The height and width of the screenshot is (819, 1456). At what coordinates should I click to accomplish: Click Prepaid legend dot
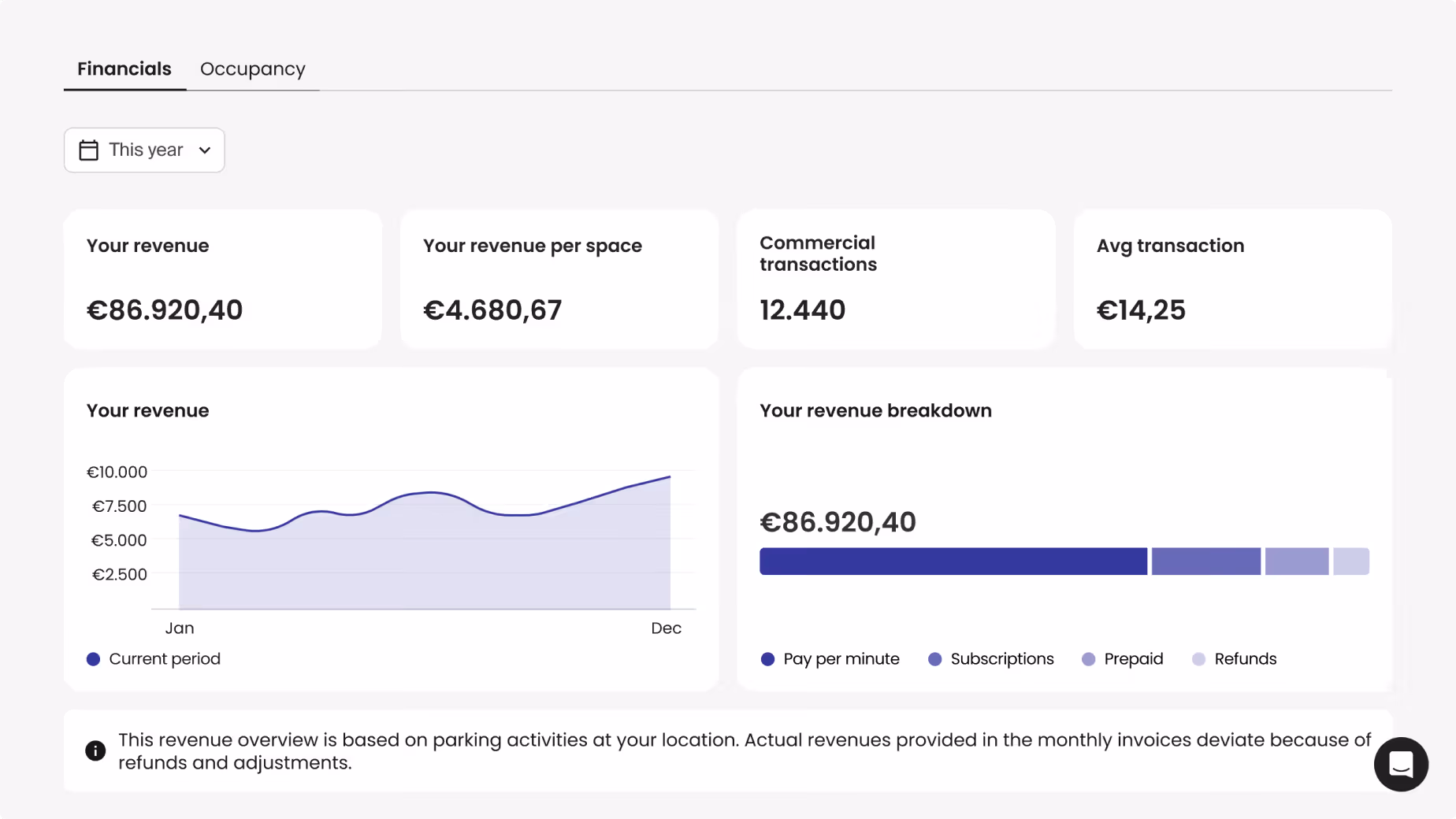(x=1088, y=659)
